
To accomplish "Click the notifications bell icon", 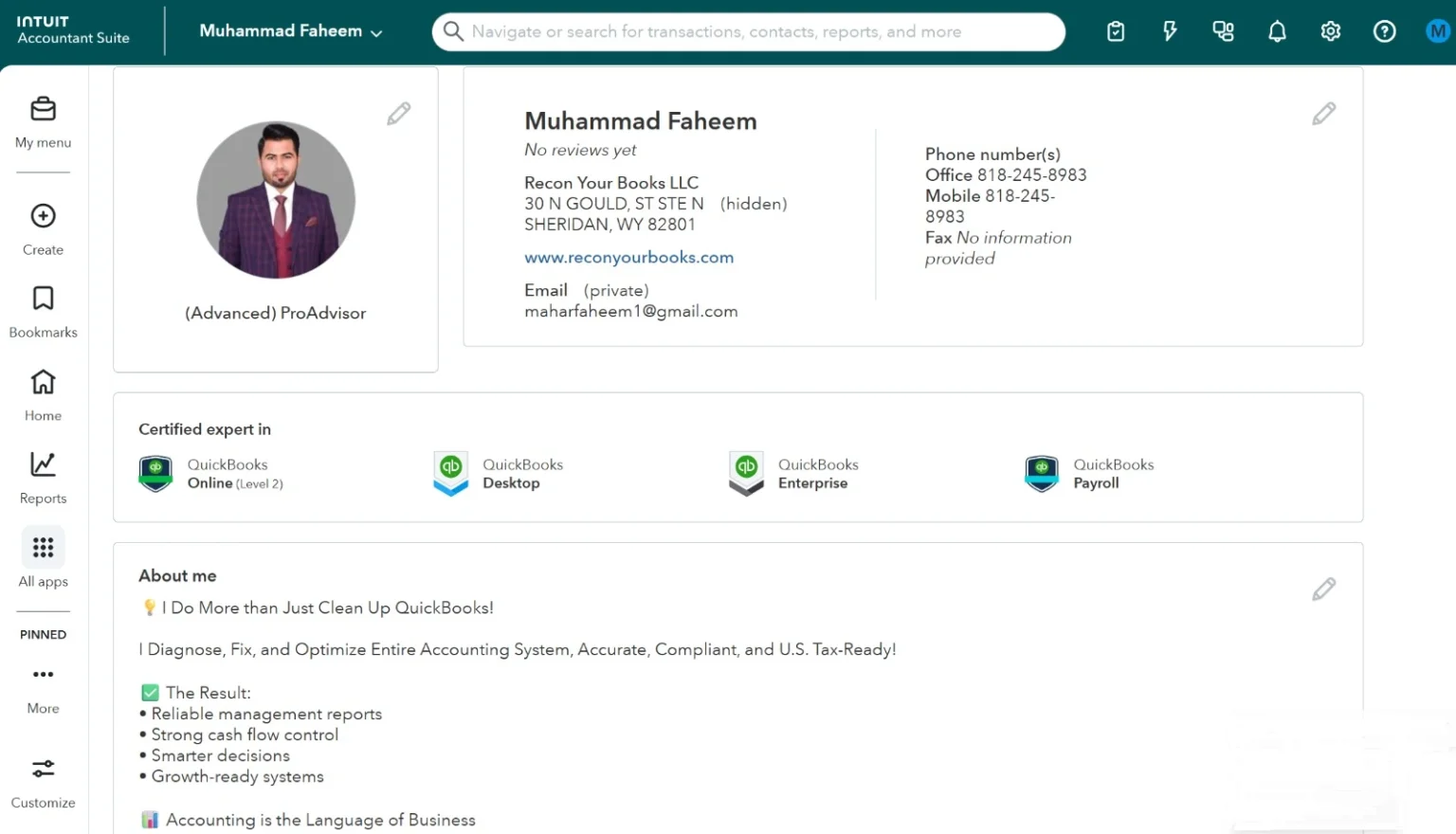I will 1277,32.
